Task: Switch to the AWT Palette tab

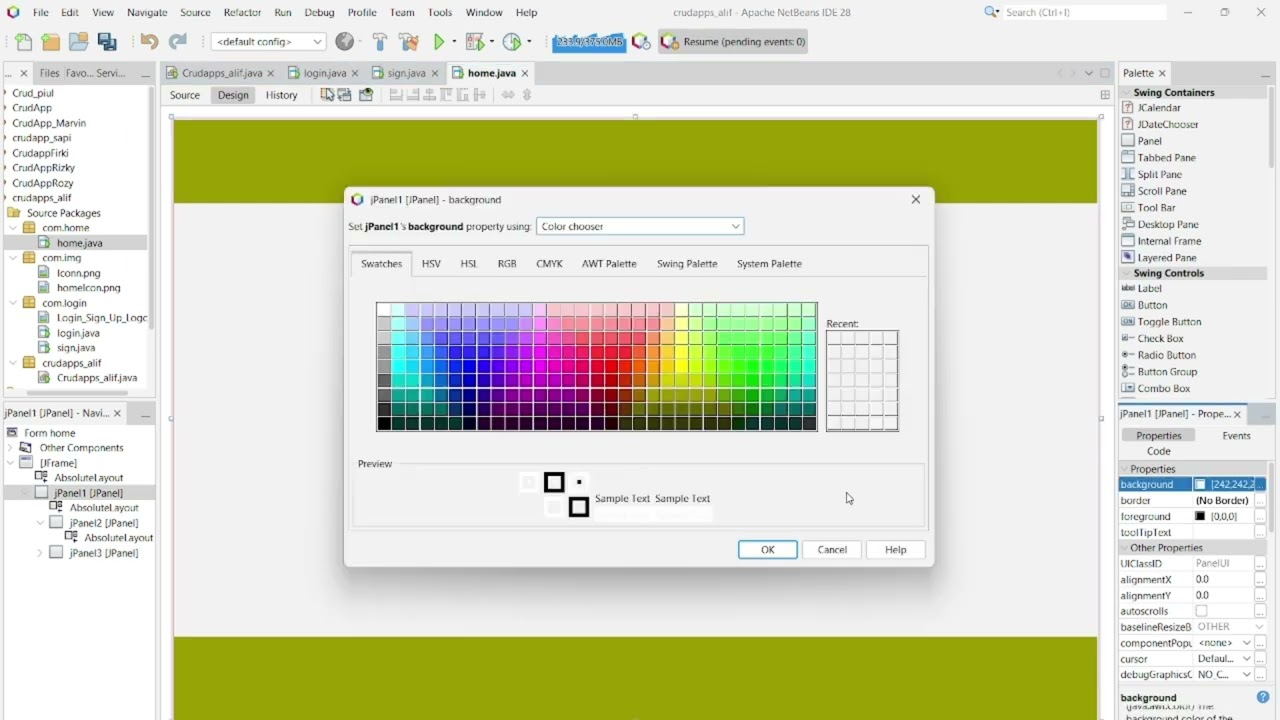Action: pos(609,264)
